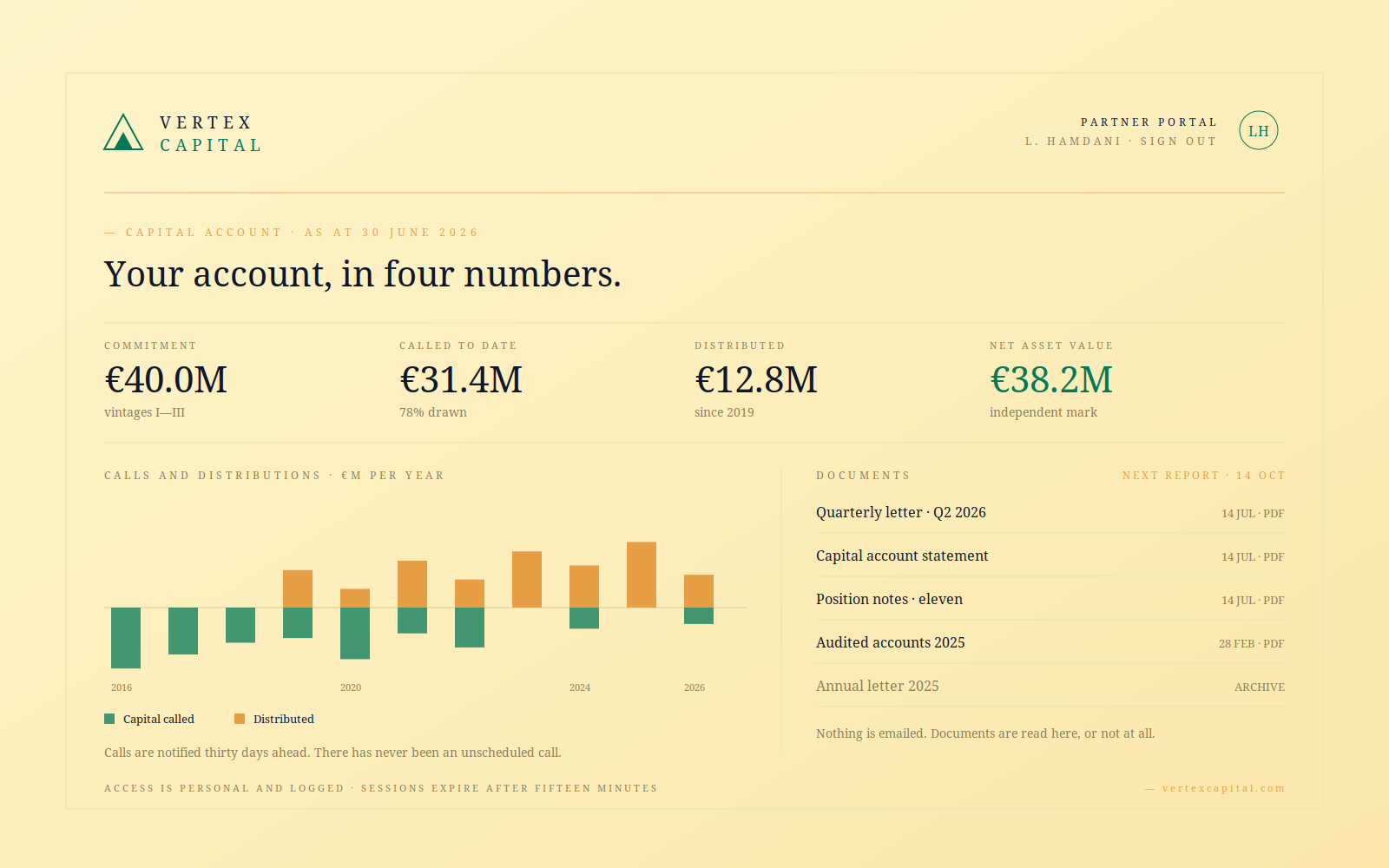Click the sessions expire footer notice
Screen dimensions: 1389x868
[x=381, y=788]
